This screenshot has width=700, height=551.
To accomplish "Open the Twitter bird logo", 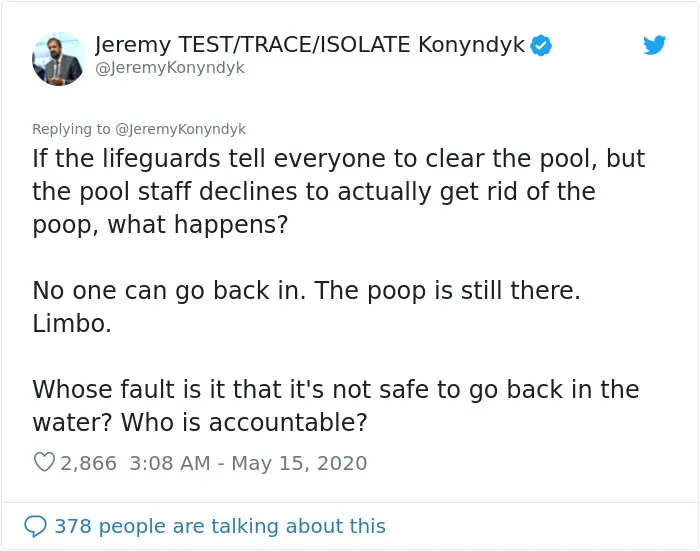I will pos(654,45).
